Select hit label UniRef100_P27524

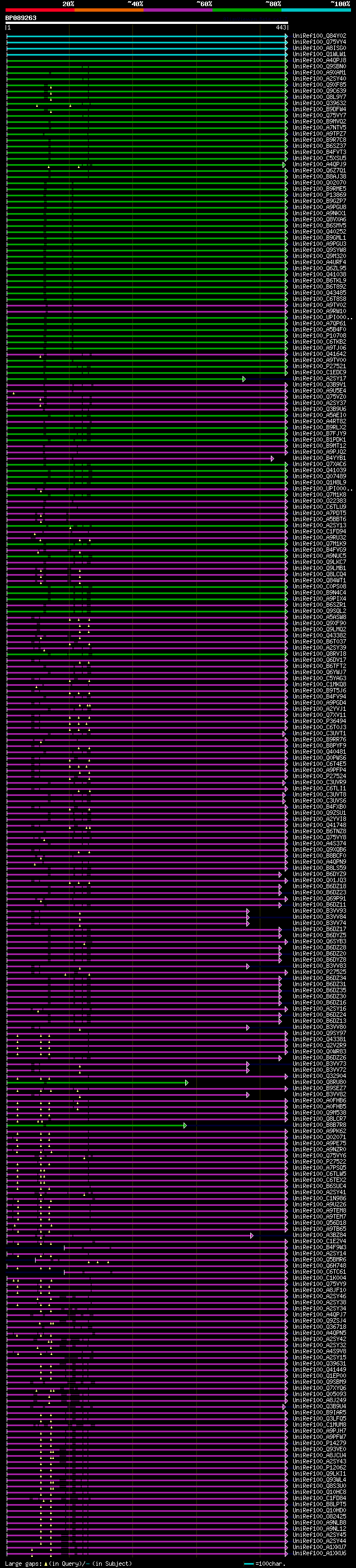[319, 776]
